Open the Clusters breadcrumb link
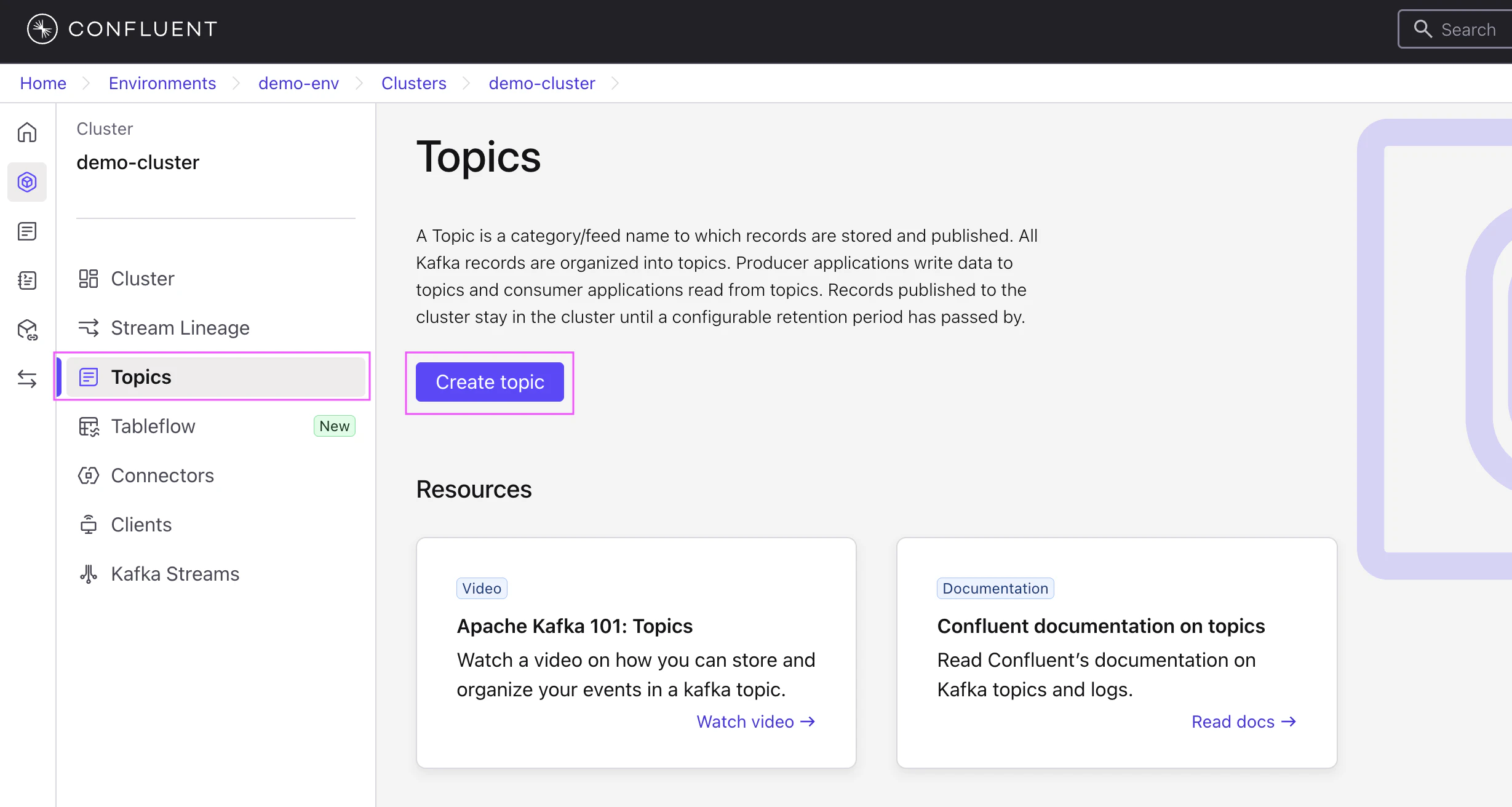This screenshot has height=807, width=1512. [x=414, y=83]
